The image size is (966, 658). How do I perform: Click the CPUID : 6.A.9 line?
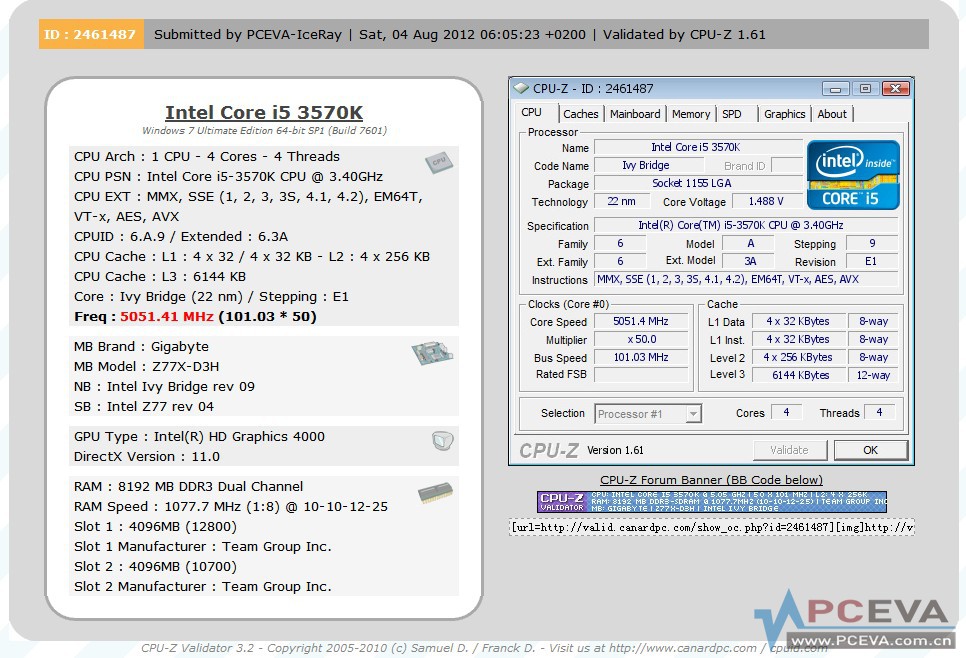[181, 237]
